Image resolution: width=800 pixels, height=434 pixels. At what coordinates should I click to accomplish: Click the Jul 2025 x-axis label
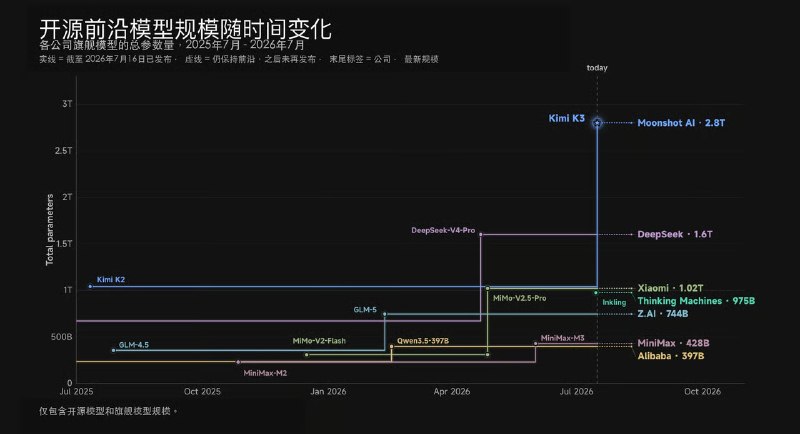point(77,392)
